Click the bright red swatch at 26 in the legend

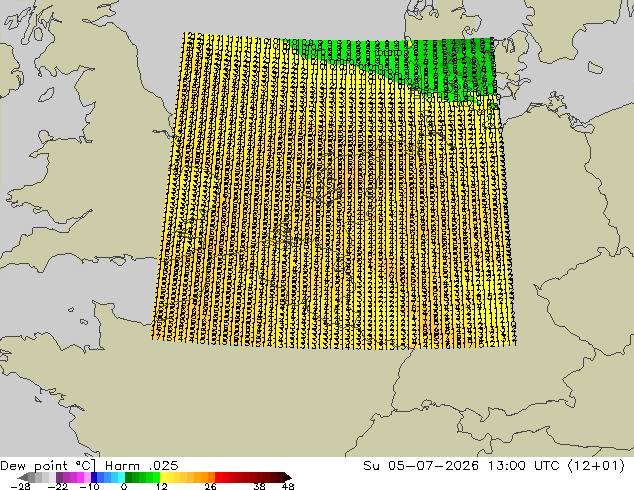click(x=218, y=477)
